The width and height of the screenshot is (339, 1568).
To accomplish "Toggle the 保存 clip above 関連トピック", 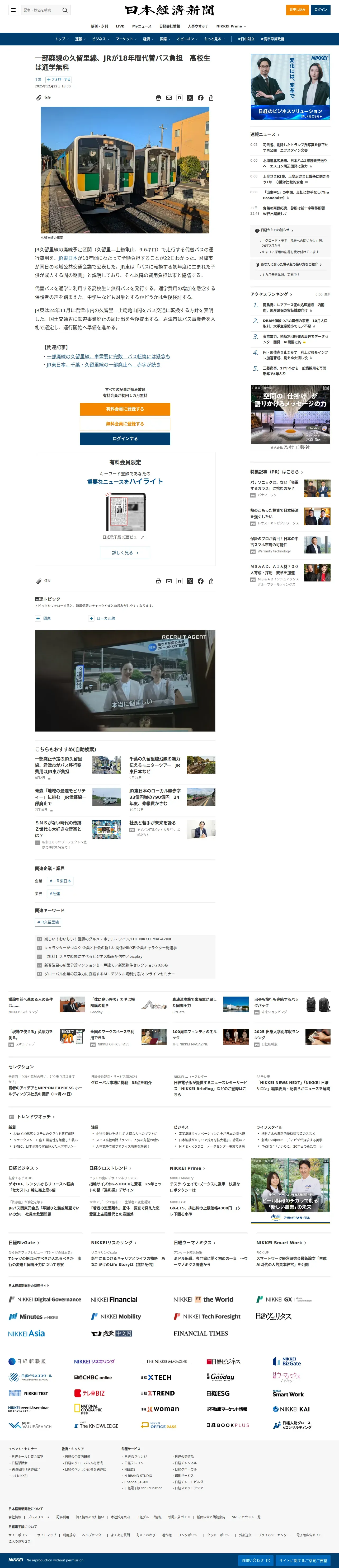I will point(43,581).
